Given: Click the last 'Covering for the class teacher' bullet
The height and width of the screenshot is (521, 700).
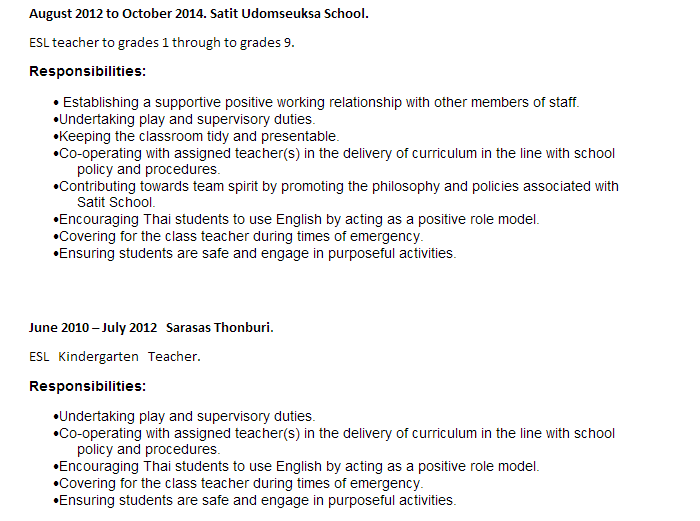Looking at the screenshot, I should [240, 483].
